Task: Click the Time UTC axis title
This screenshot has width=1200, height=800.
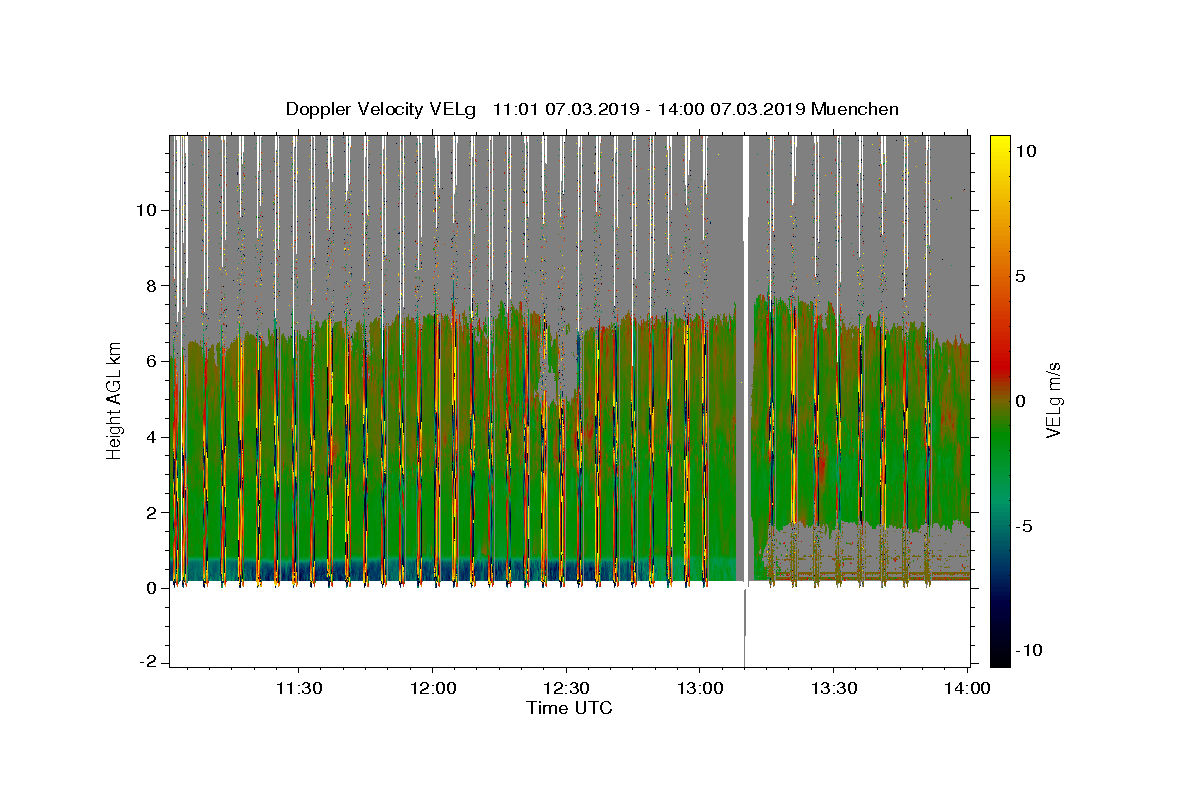Action: (x=569, y=708)
